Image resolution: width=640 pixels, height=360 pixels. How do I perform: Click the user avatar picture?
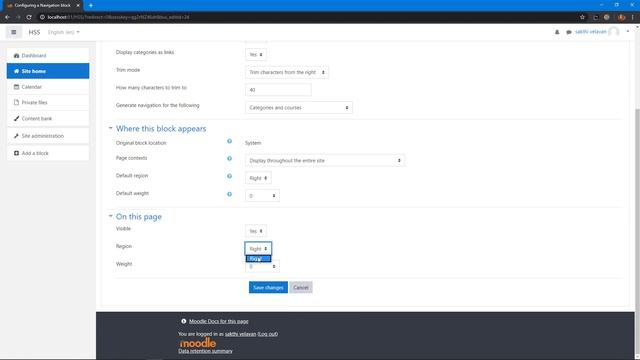tap(613, 32)
